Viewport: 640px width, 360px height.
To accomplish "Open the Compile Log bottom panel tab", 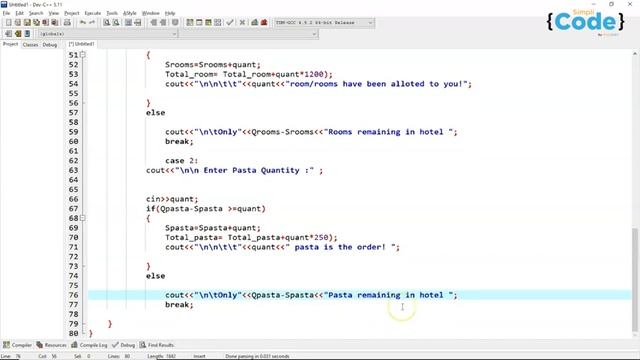I will pos(89,345).
